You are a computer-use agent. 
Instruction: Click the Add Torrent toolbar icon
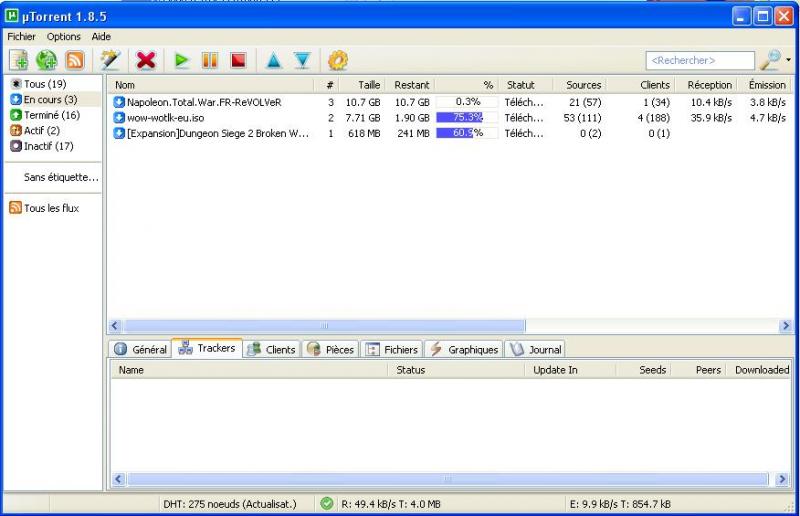[19, 60]
